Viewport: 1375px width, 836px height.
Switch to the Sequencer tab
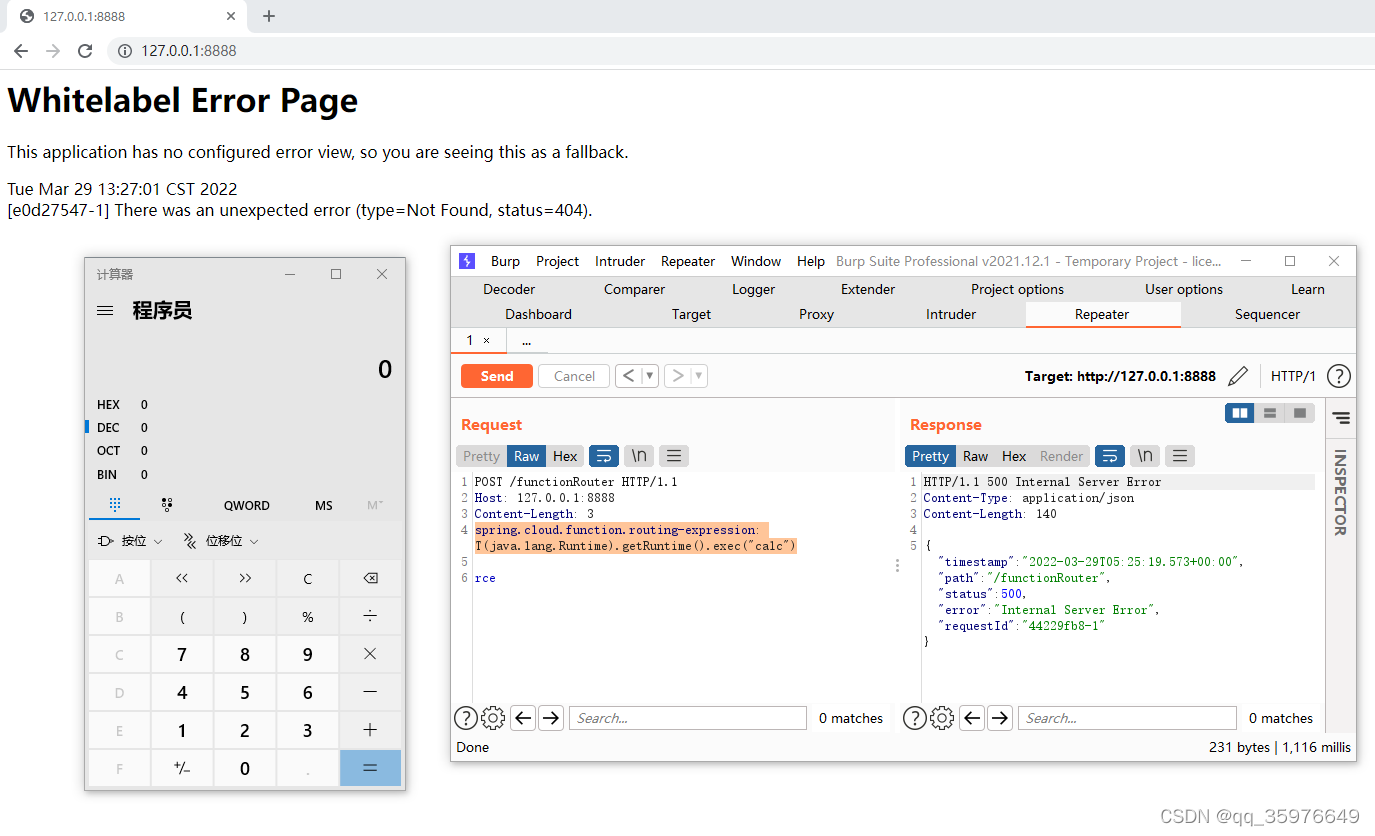coord(1267,314)
